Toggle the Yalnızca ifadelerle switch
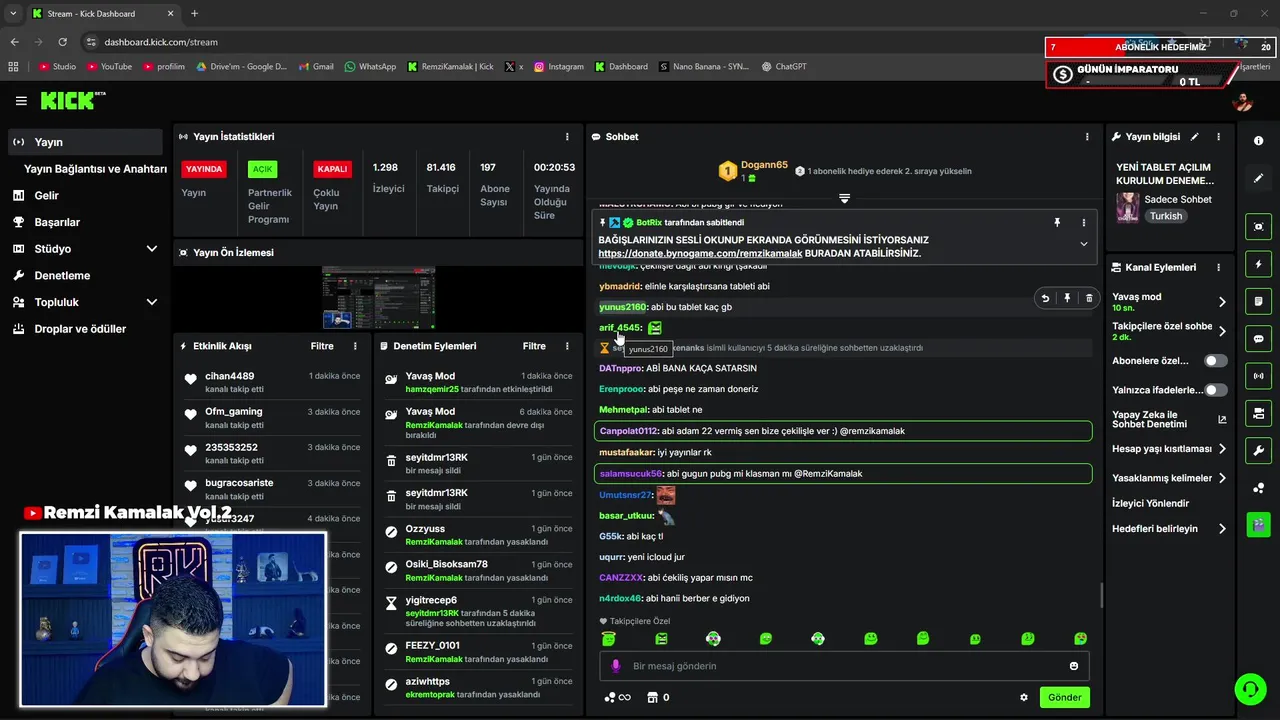This screenshot has width=1280, height=720. click(x=1215, y=390)
